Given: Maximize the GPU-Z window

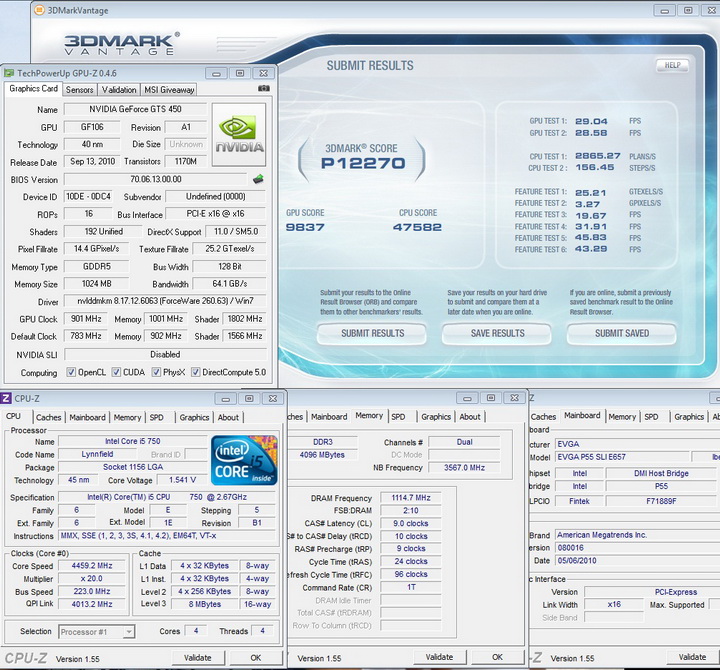Looking at the screenshot, I should (240, 73).
